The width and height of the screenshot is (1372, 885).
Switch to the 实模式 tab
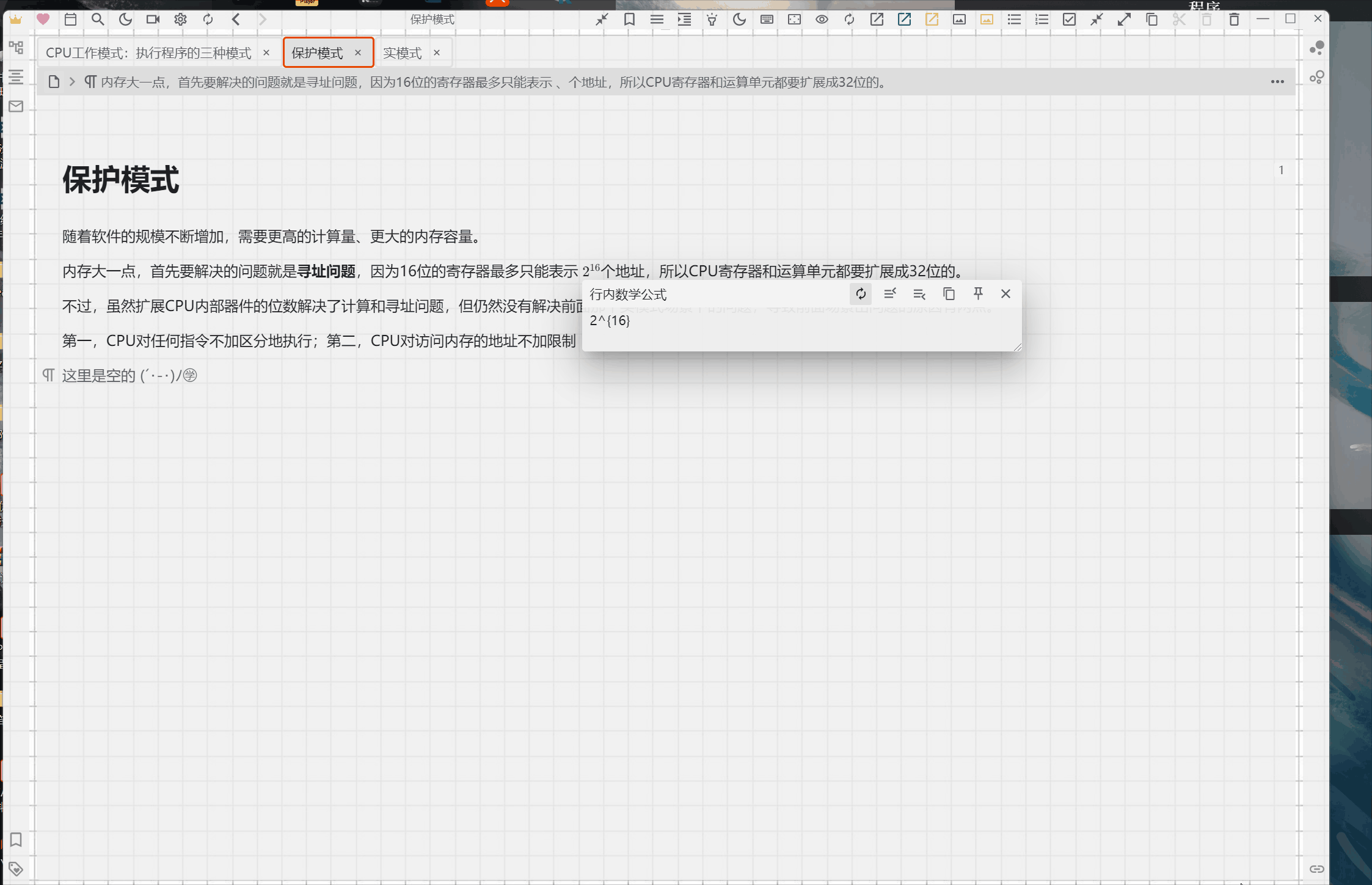pos(403,52)
